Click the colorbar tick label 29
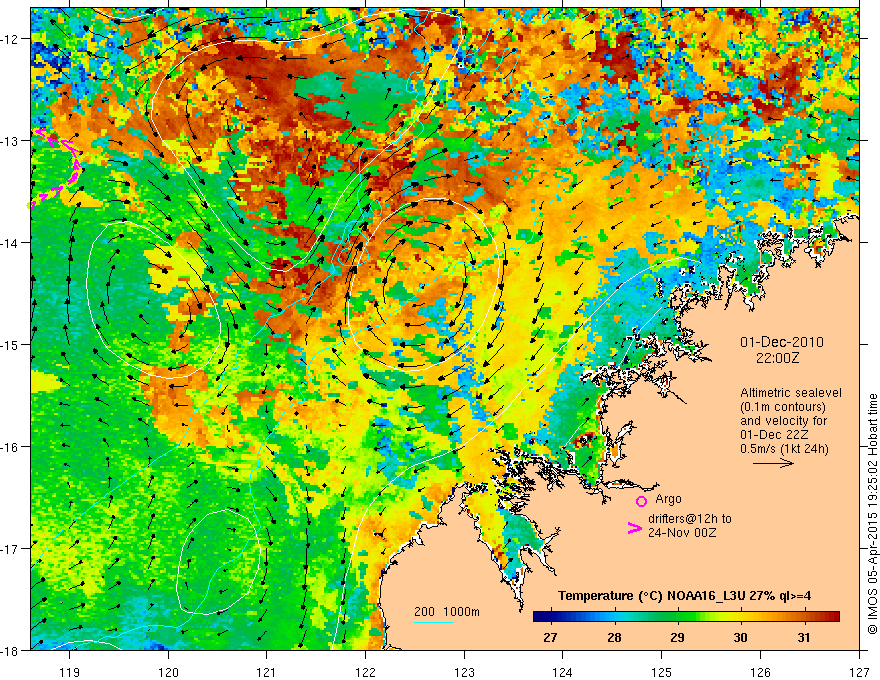Viewport: 880px width, 680px height. [x=677, y=637]
